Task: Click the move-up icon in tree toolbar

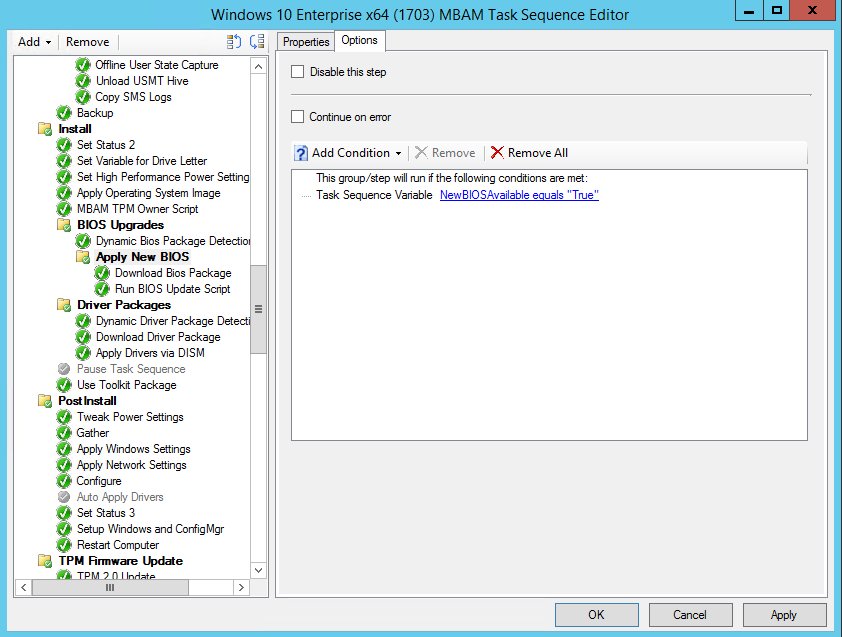Action: [x=234, y=41]
